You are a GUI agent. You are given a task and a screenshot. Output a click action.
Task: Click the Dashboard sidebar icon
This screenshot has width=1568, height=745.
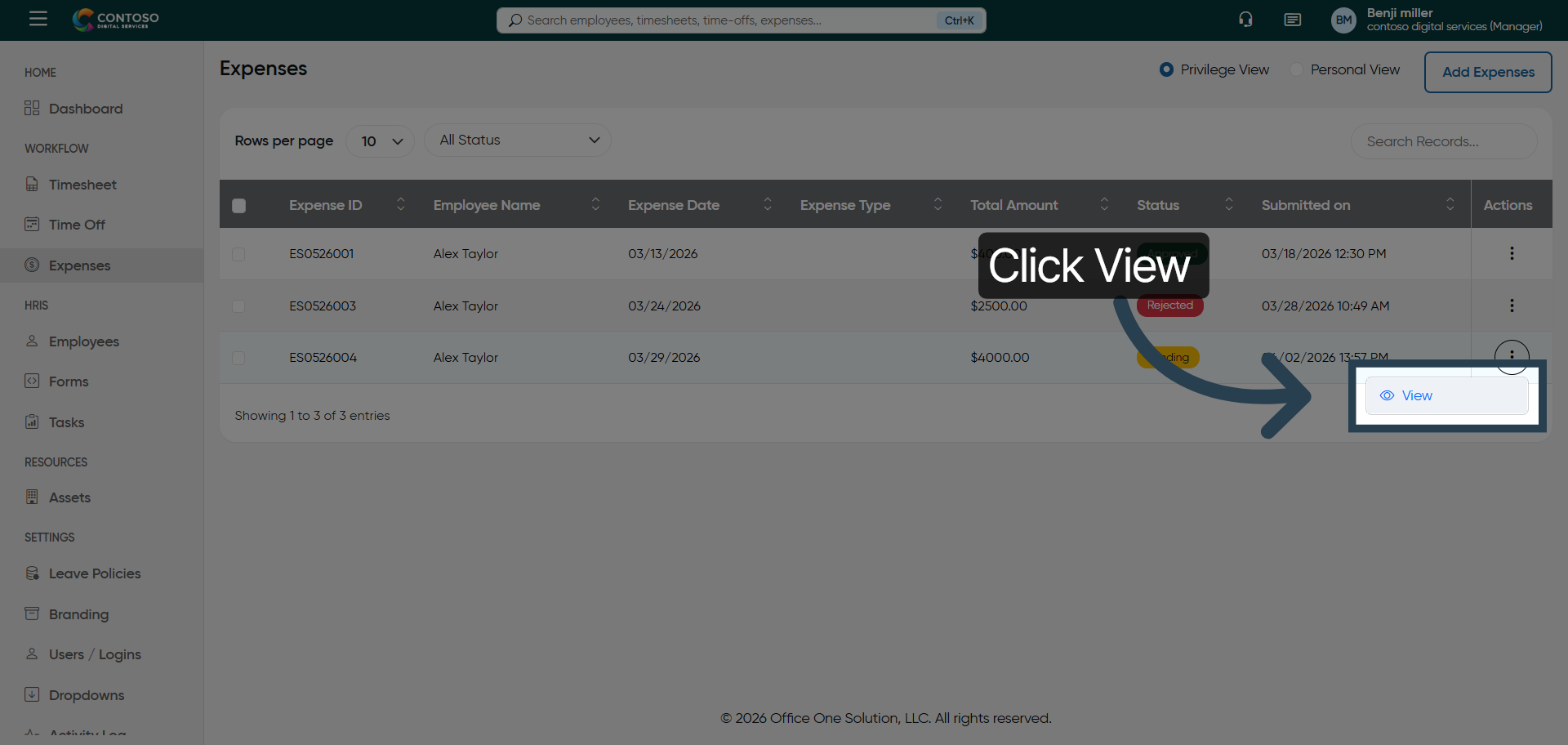pyautogui.click(x=32, y=109)
